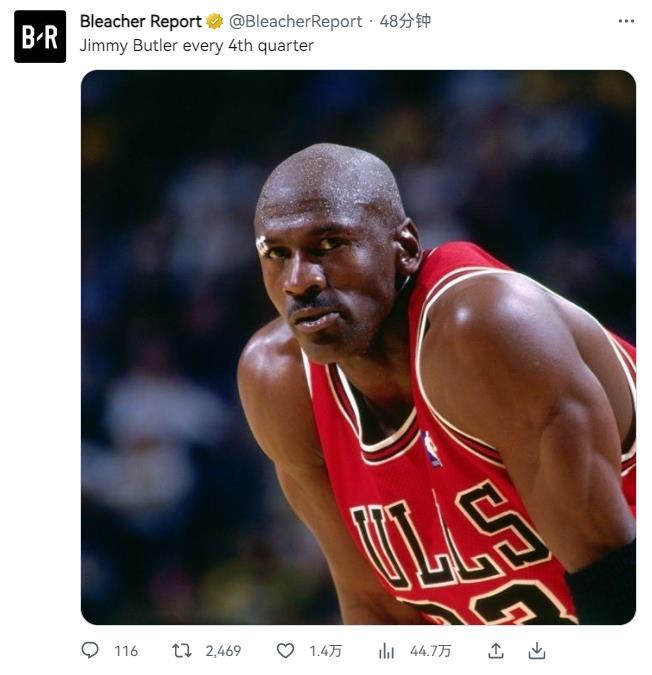Open the three-dot more options menu
This screenshot has width=652, height=675.
point(626,21)
